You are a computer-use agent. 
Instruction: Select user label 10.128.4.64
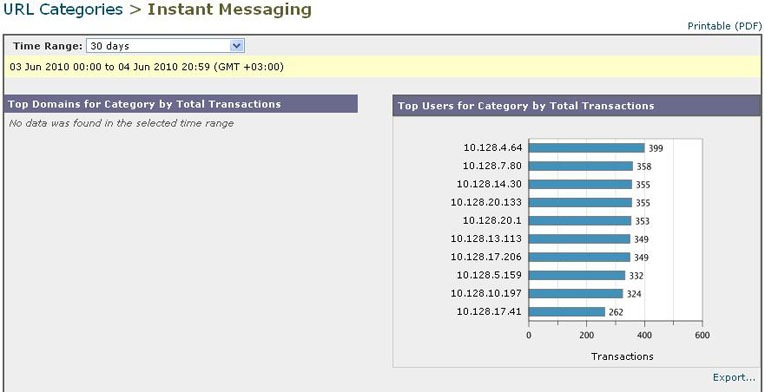492,148
